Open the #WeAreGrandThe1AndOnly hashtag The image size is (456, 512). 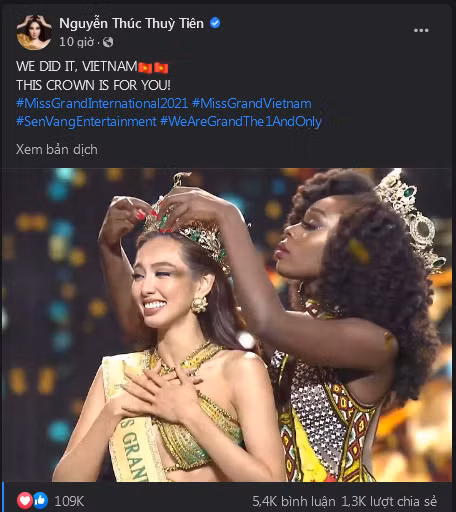pos(241,121)
